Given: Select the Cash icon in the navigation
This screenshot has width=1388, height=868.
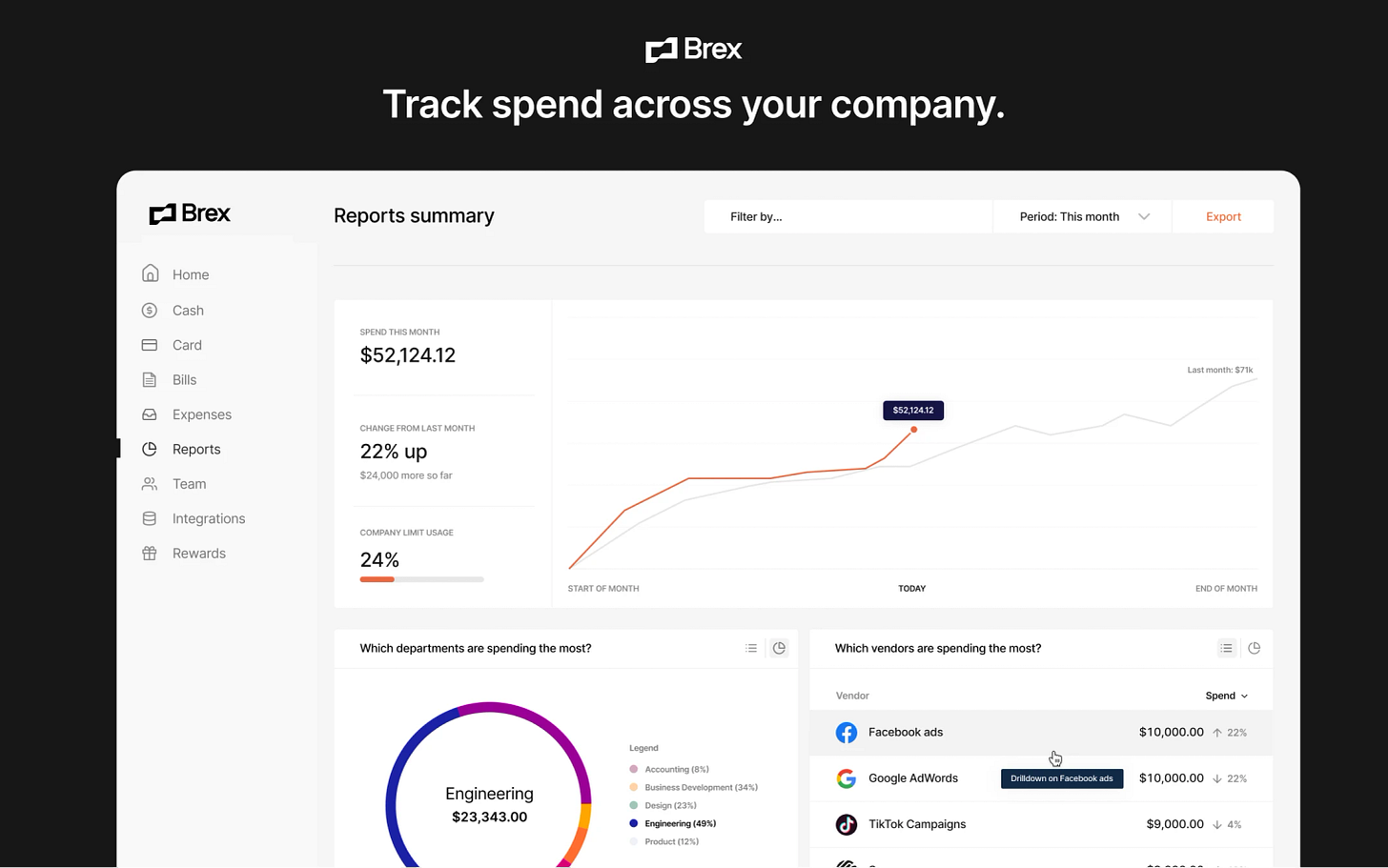Looking at the screenshot, I should pyautogui.click(x=151, y=310).
